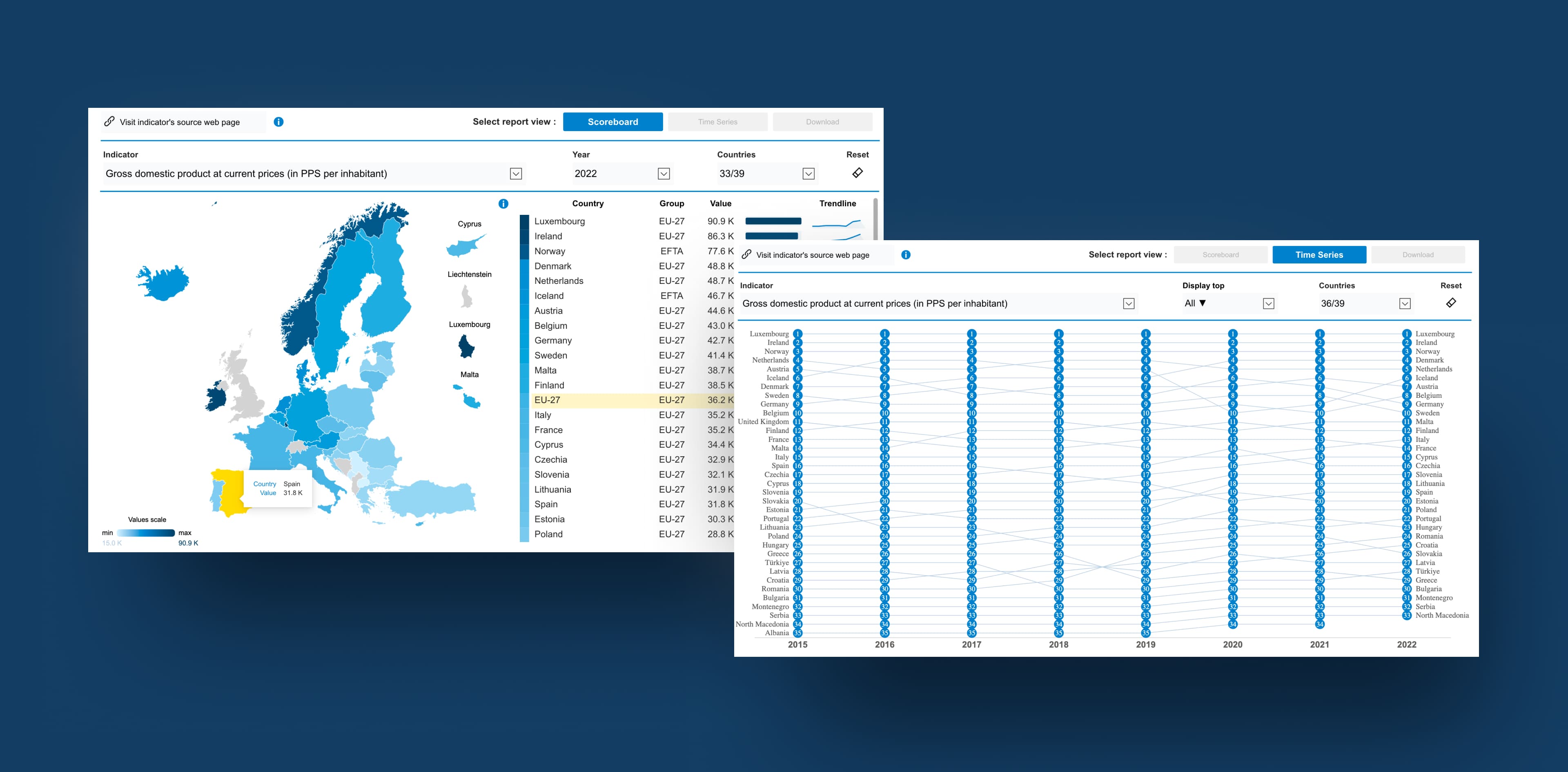1568x772 pixels.
Task: Click the info icon above the map
Action: point(503,204)
